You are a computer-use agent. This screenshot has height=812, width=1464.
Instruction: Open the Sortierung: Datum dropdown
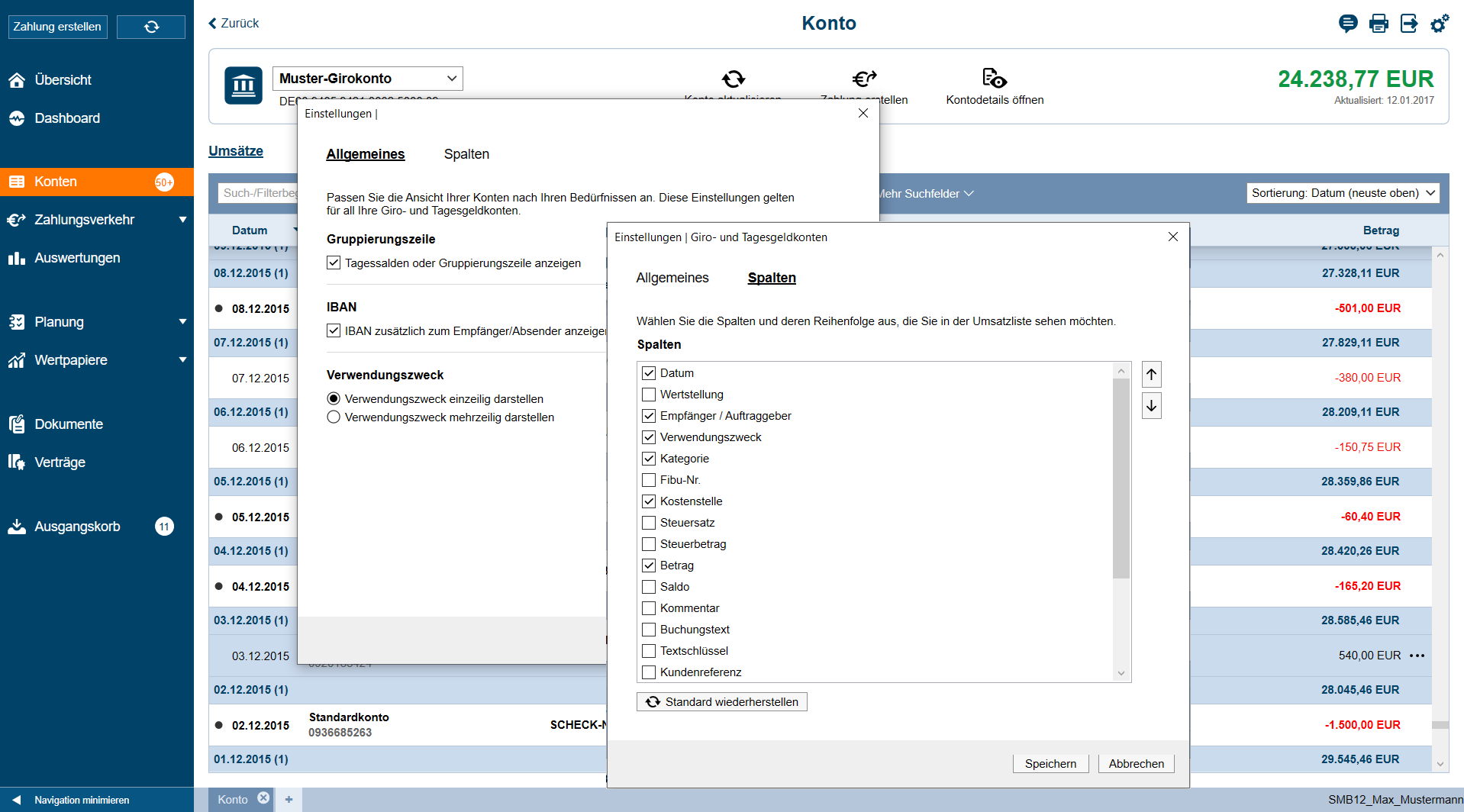click(x=1343, y=193)
